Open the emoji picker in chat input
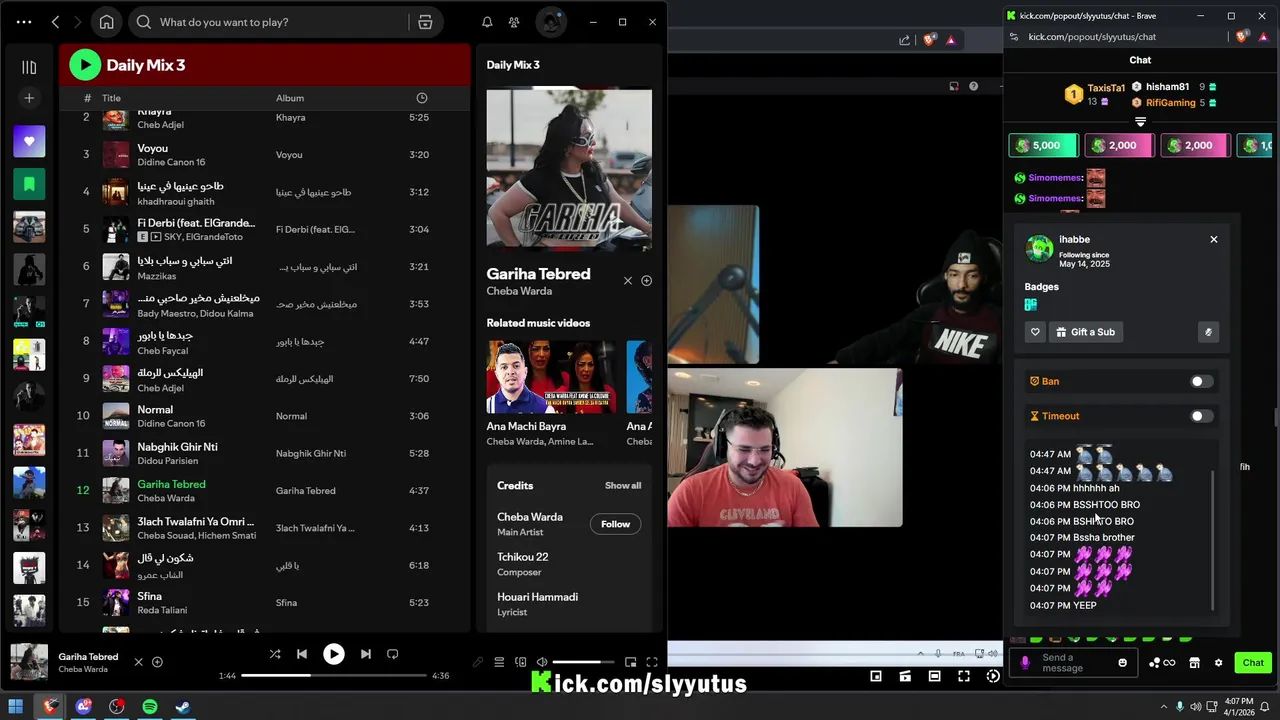The height and width of the screenshot is (720, 1280). [x=1122, y=663]
